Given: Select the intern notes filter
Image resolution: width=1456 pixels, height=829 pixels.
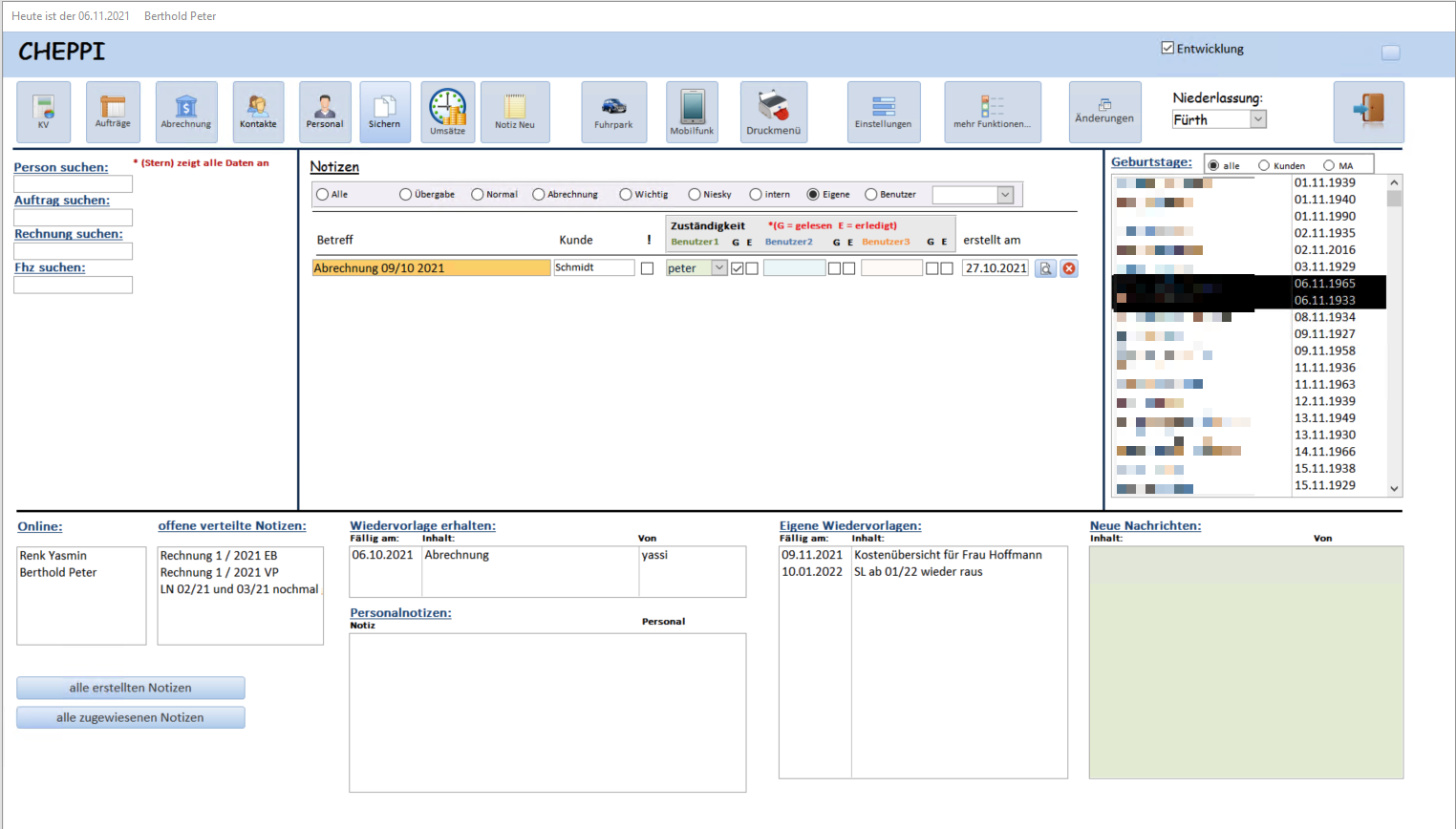Looking at the screenshot, I should [756, 194].
